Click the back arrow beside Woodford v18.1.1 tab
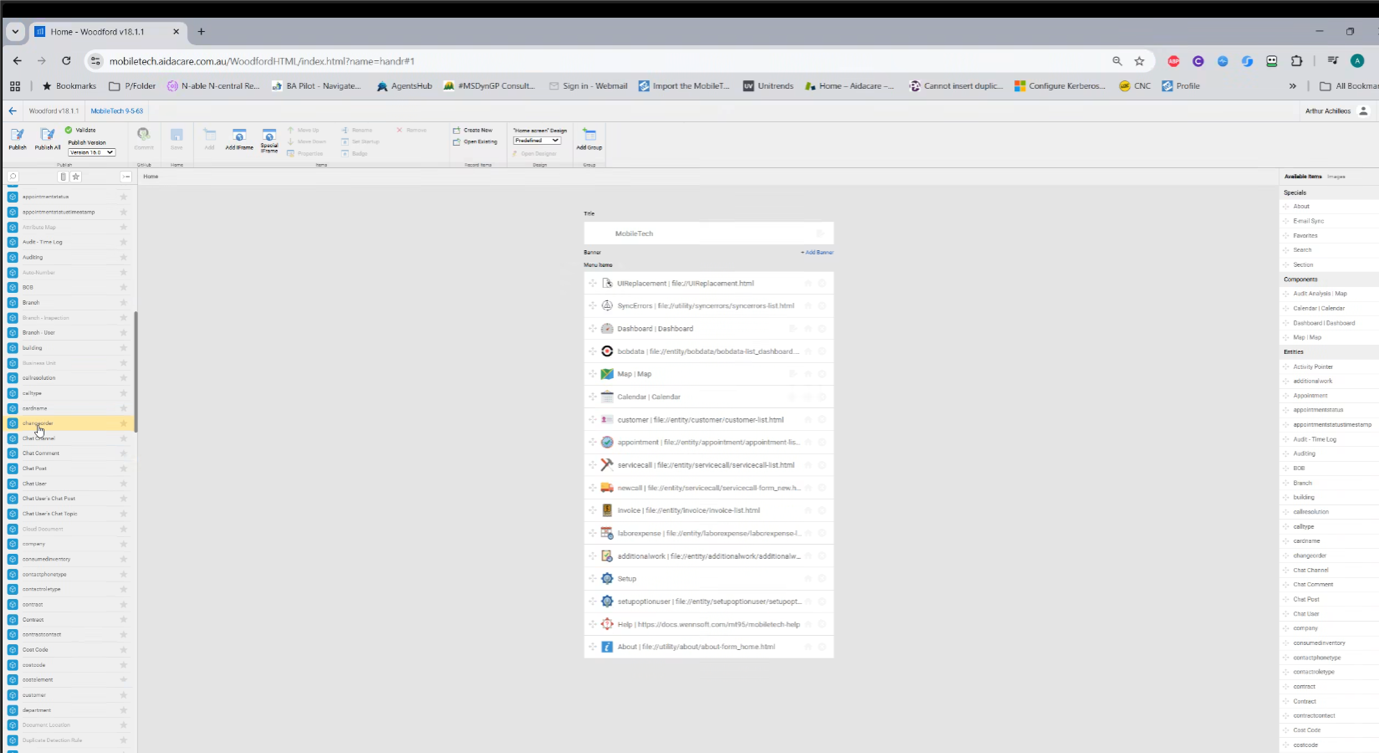This screenshot has width=1379, height=753. click(x=13, y=111)
